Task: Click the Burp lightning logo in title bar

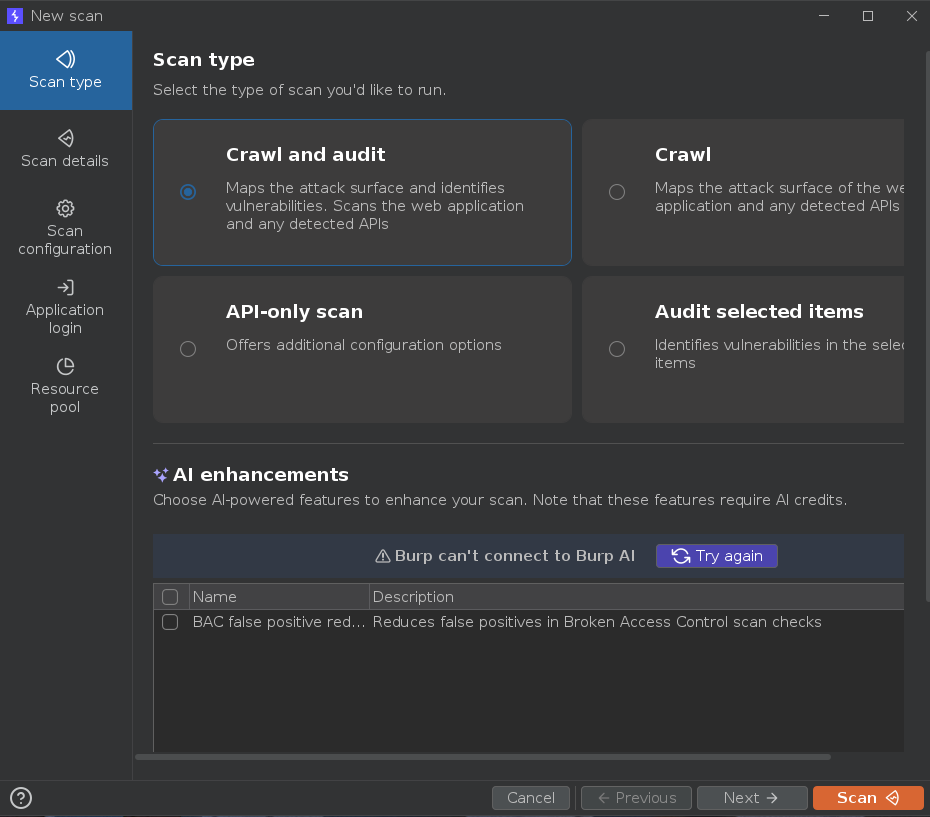Action: (15, 15)
